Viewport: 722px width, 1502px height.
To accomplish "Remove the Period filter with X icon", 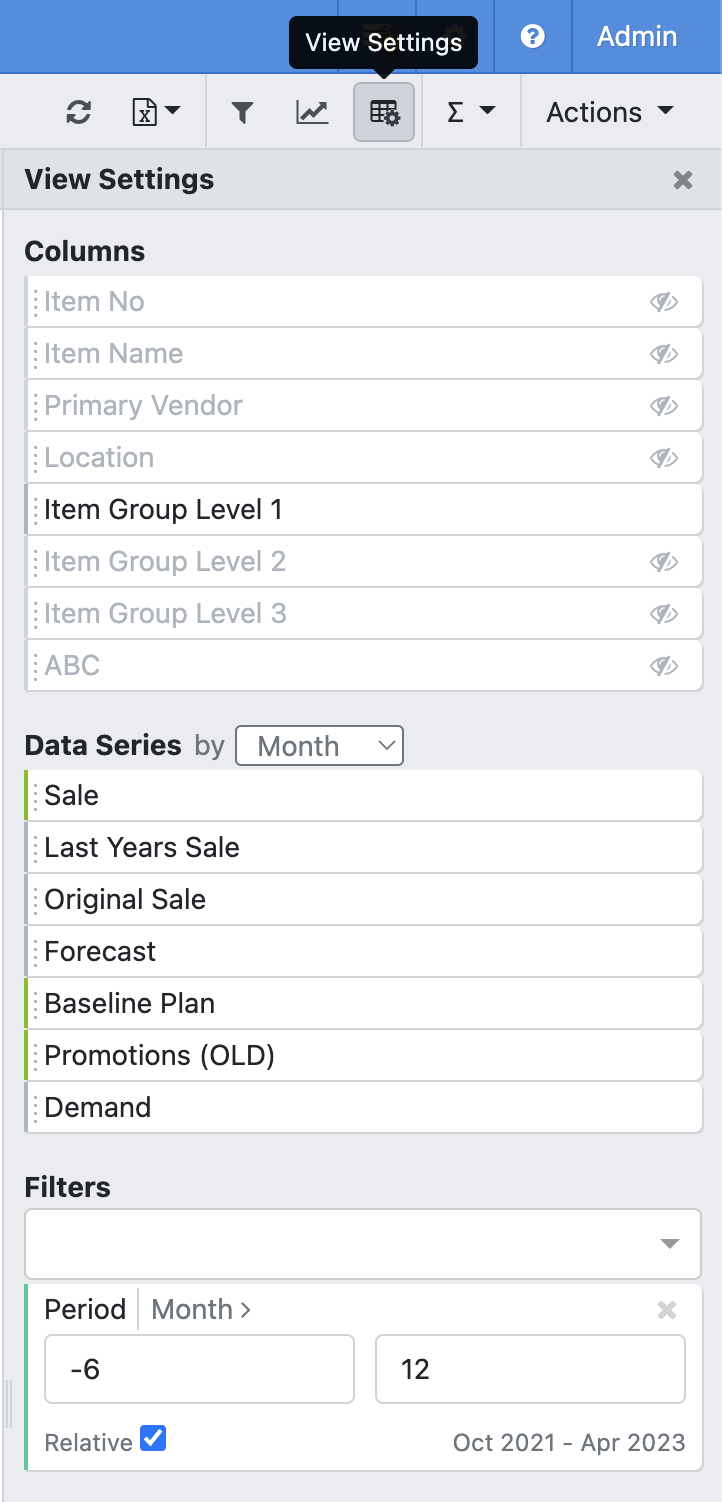I will (x=667, y=1310).
